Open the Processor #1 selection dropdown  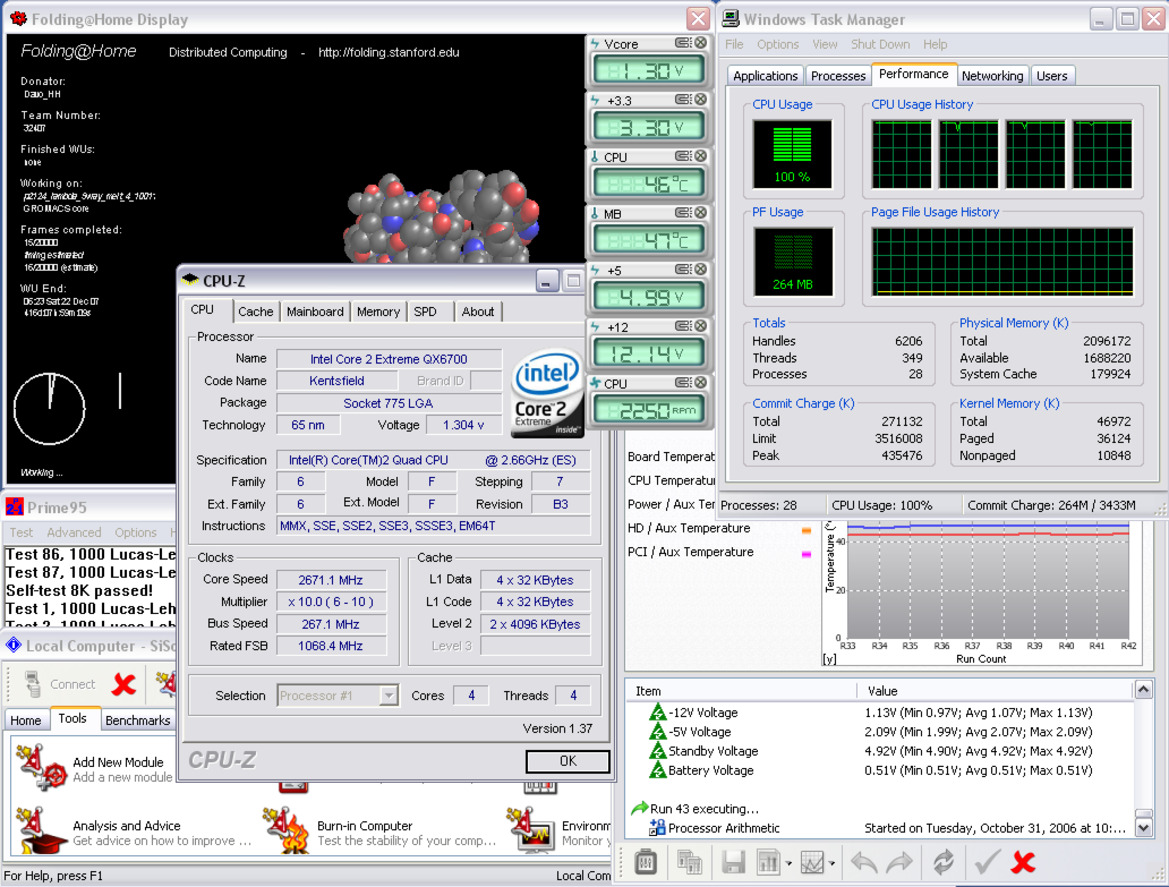pos(388,695)
